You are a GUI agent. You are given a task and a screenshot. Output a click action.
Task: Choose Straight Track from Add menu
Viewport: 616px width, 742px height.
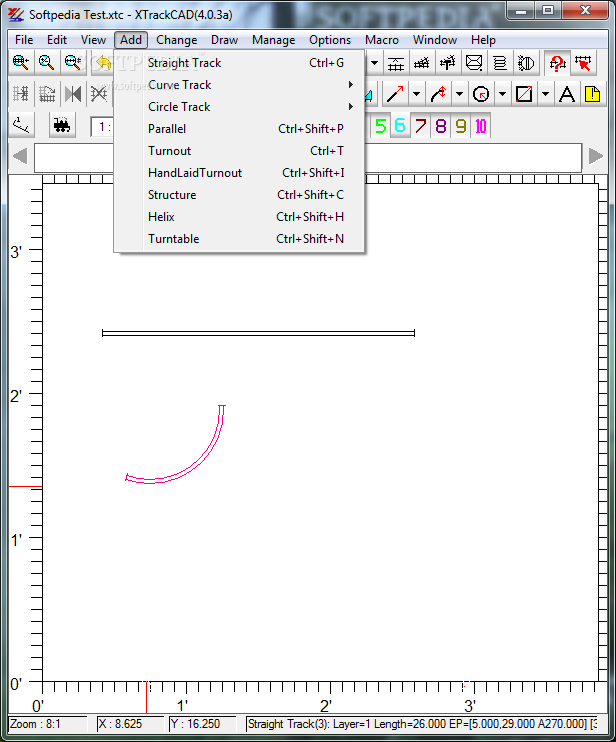(239, 63)
